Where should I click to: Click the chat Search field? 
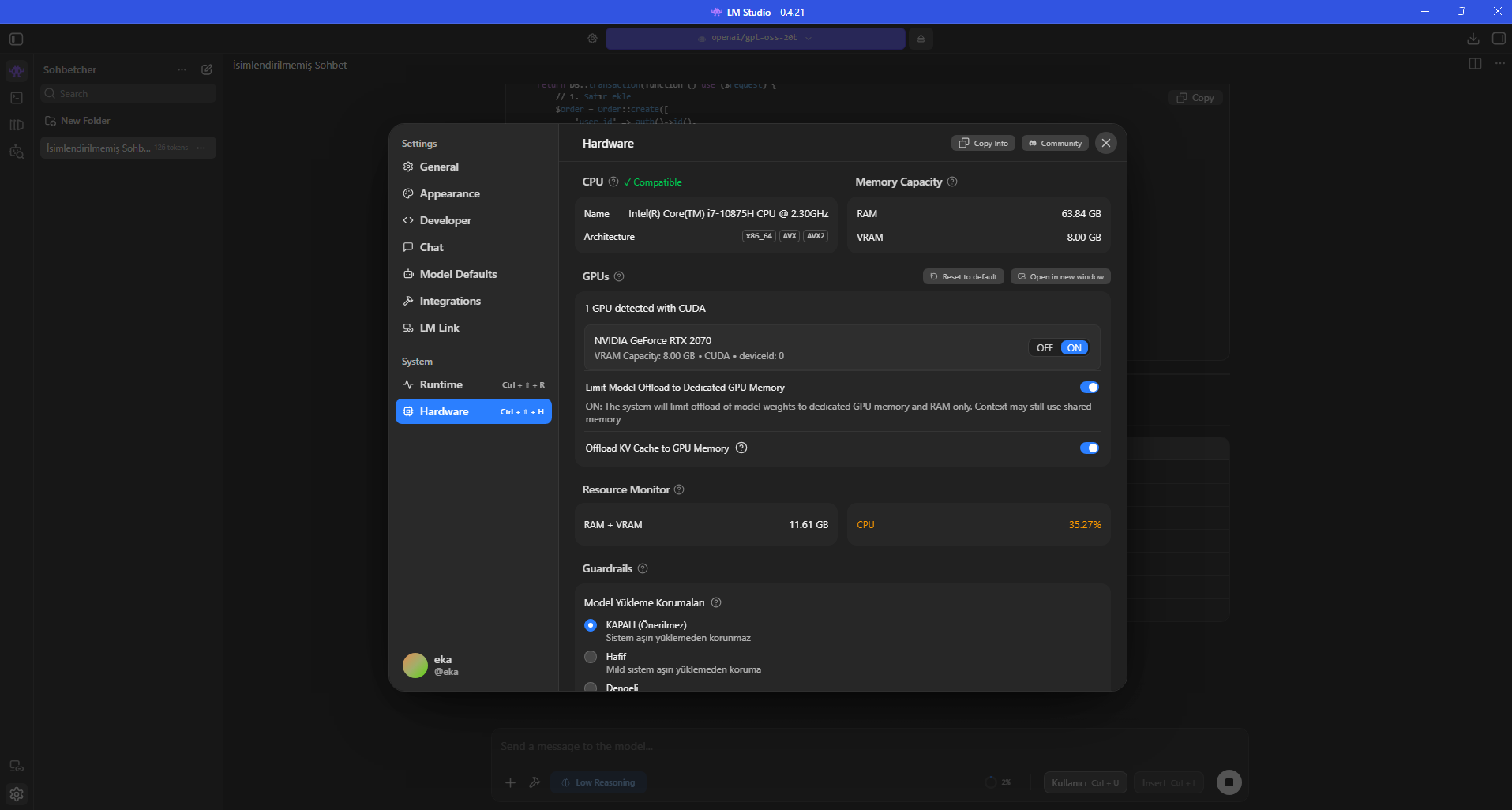(128, 93)
